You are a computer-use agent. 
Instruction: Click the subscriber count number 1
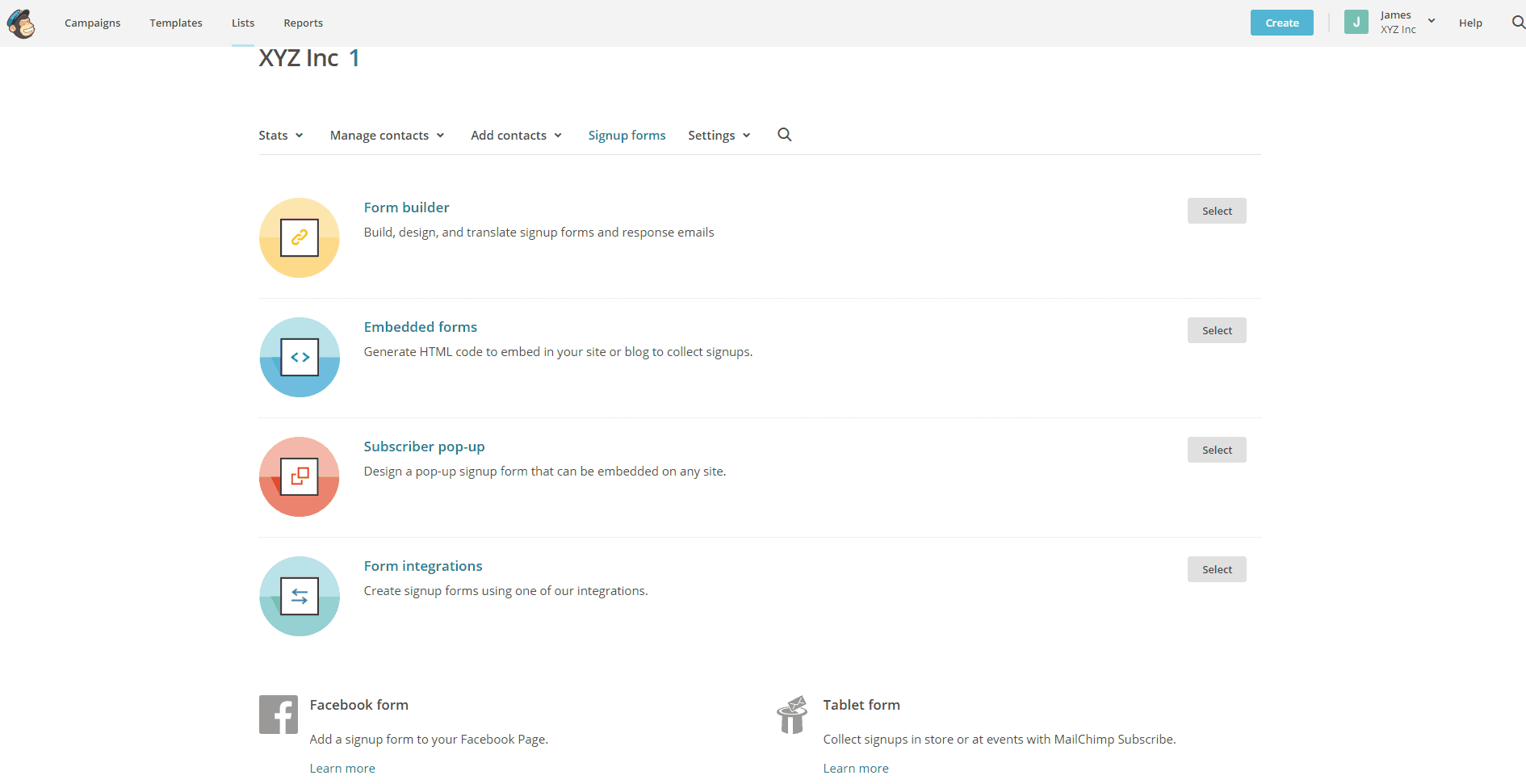pyautogui.click(x=354, y=58)
